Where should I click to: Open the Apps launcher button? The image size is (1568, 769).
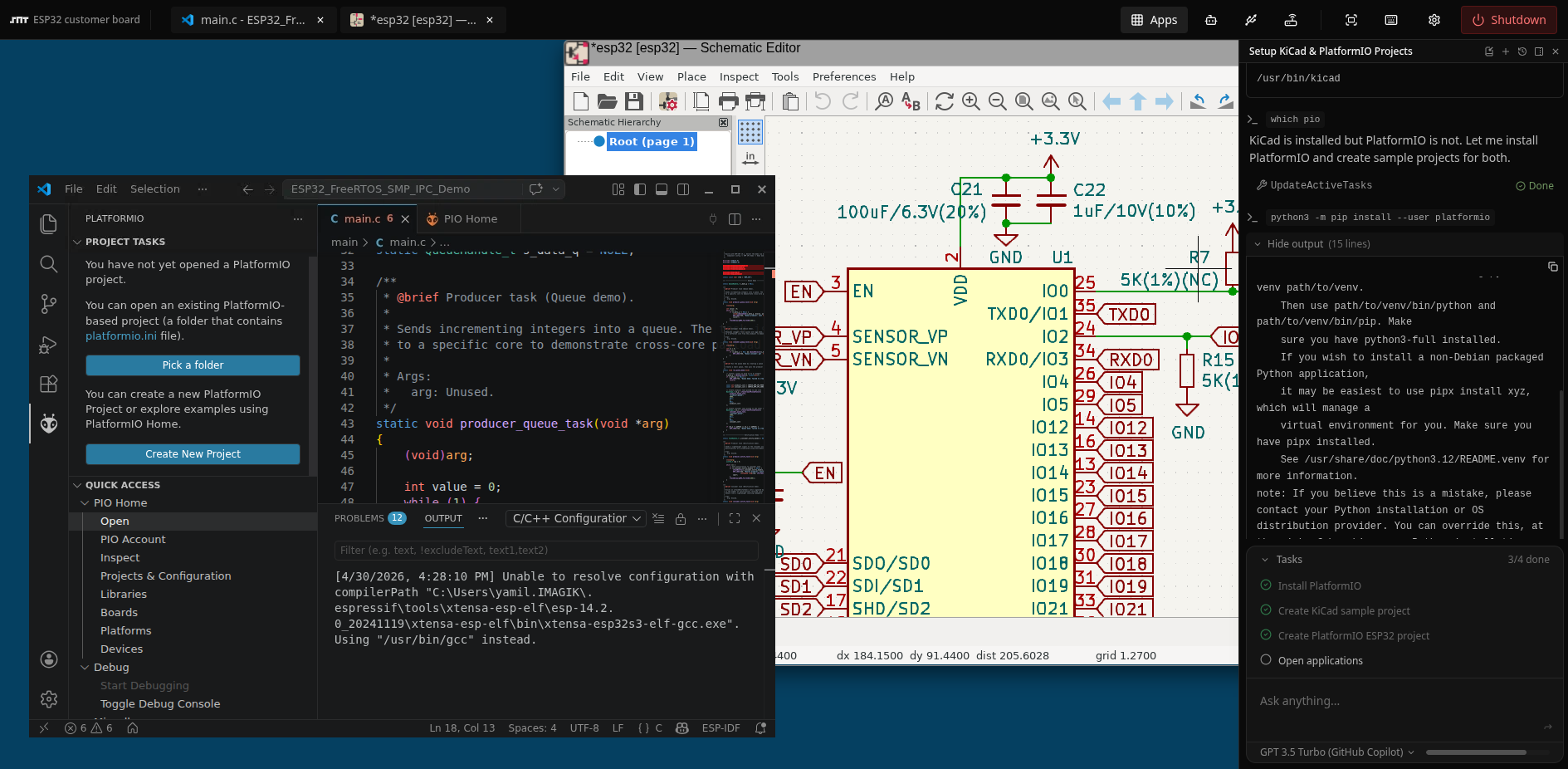1154,20
